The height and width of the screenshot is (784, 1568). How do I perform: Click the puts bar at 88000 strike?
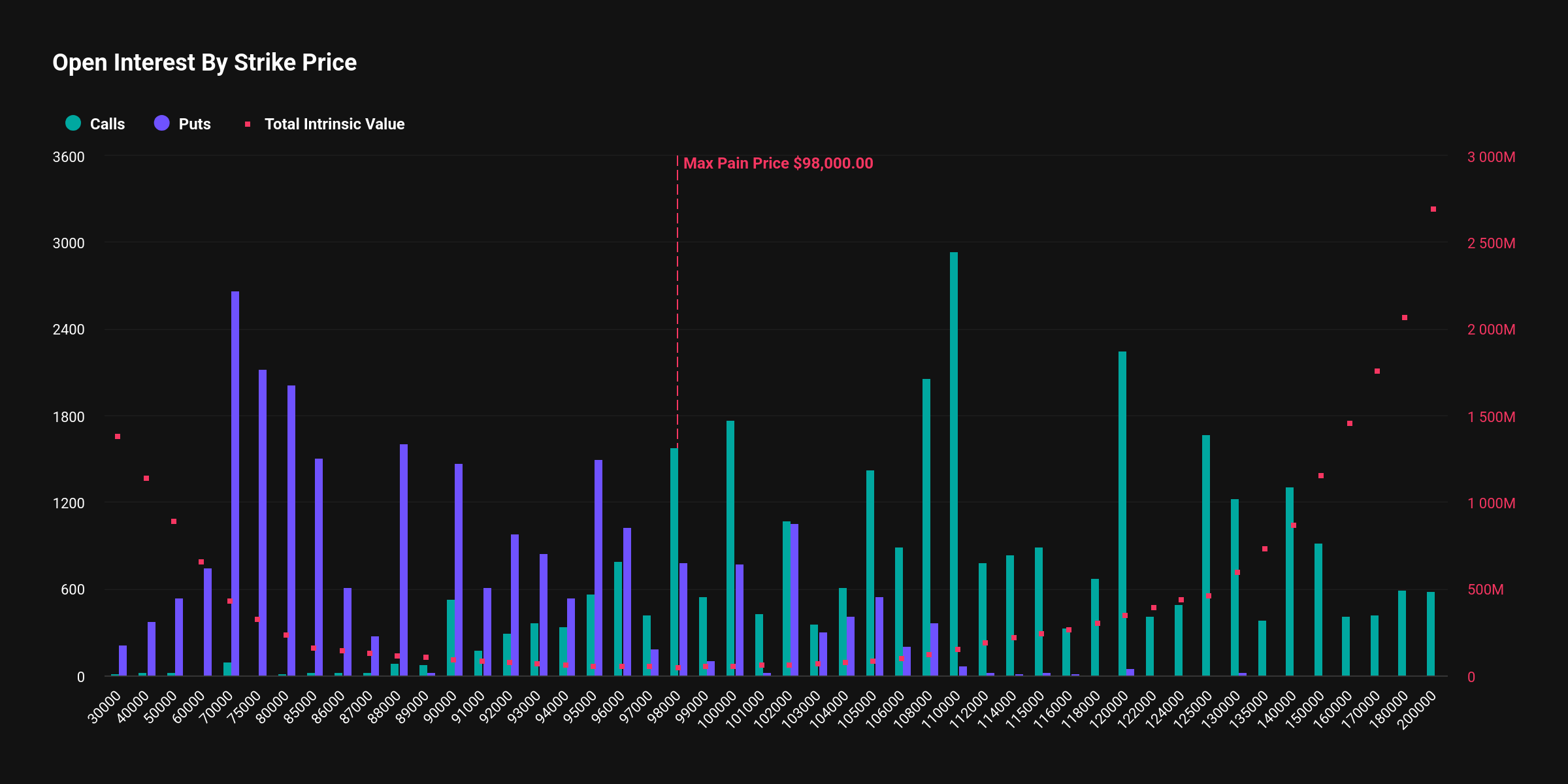(404, 560)
